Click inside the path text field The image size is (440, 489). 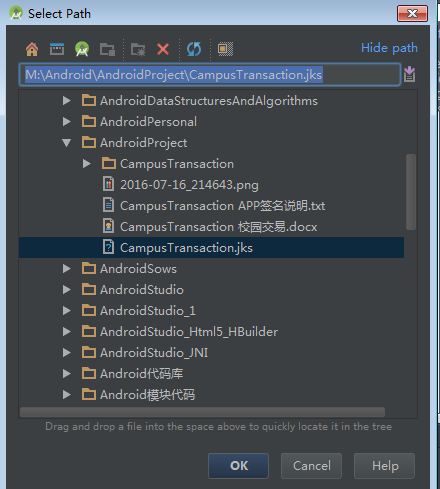pos(210,74)
